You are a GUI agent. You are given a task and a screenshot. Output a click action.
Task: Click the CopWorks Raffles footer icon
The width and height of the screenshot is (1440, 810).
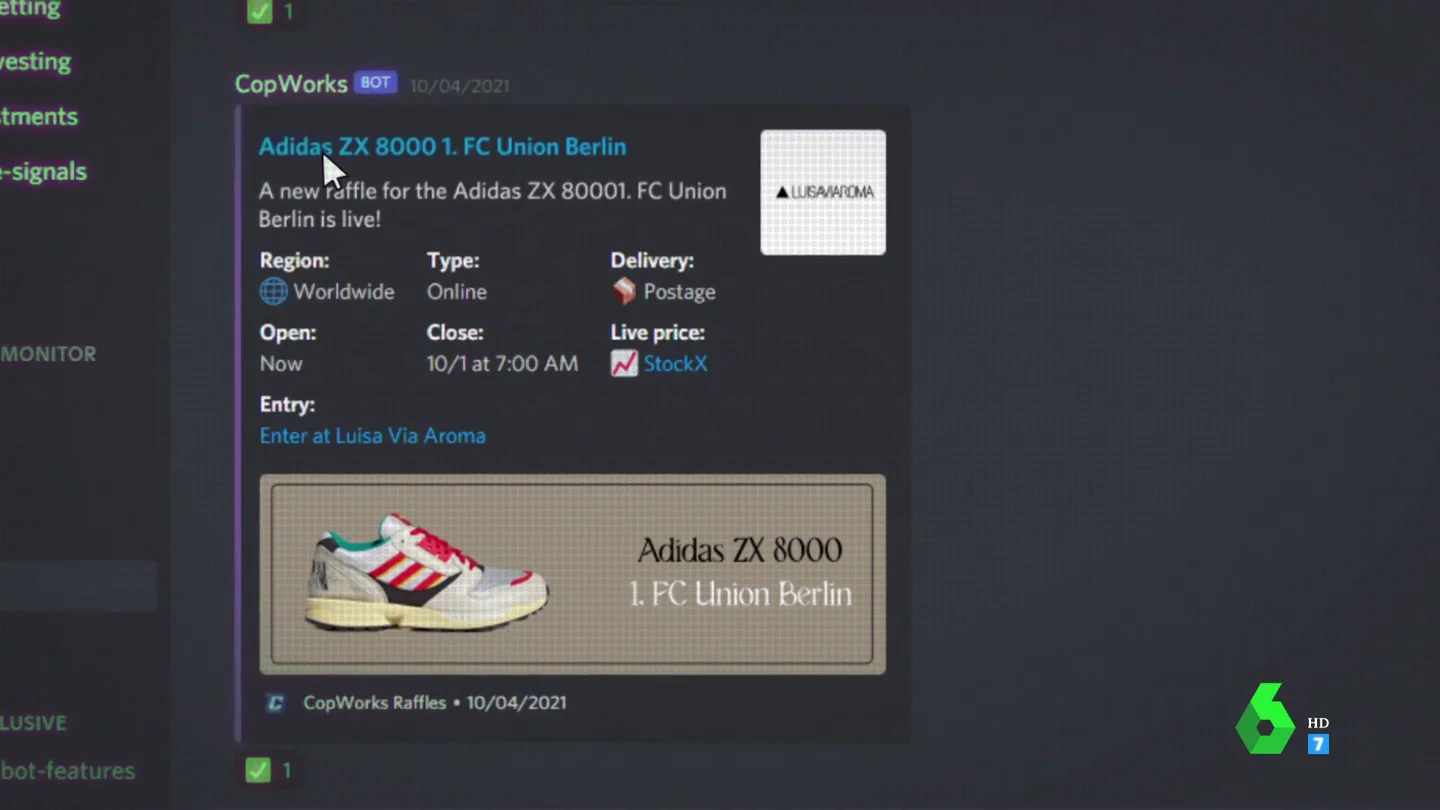tap(275, 703)
